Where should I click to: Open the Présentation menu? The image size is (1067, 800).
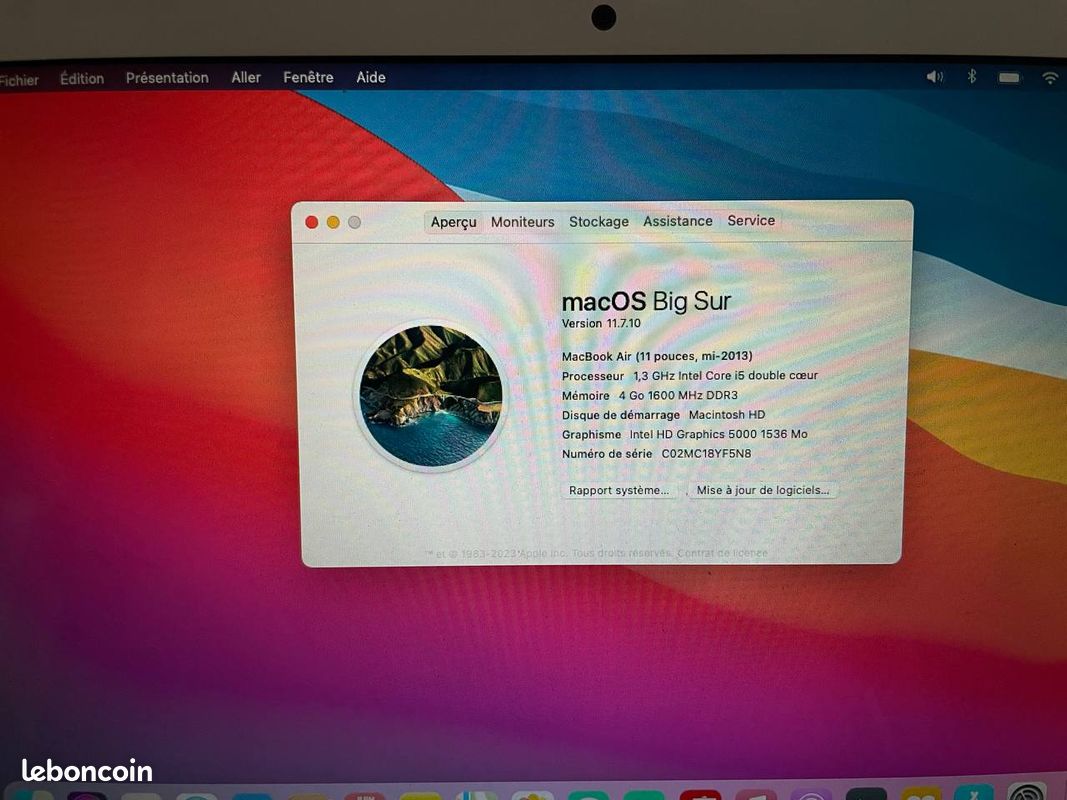167,78
